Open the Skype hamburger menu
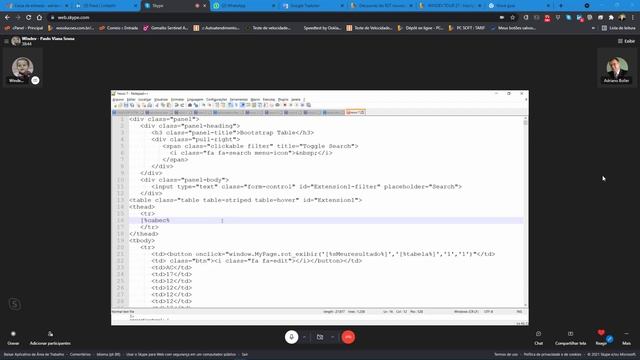Screen dimensions: 640x360 (6, 41)
